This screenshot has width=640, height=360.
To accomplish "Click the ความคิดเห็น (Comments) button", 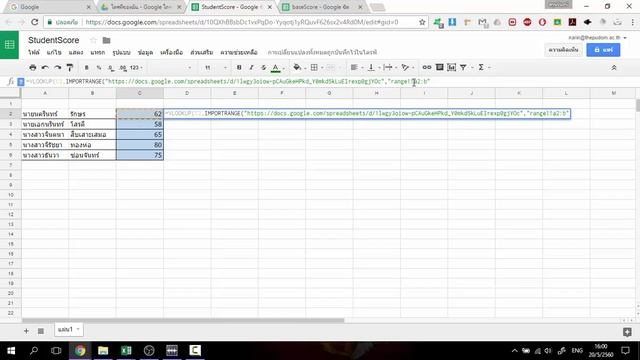I will [x=563, y=50].
